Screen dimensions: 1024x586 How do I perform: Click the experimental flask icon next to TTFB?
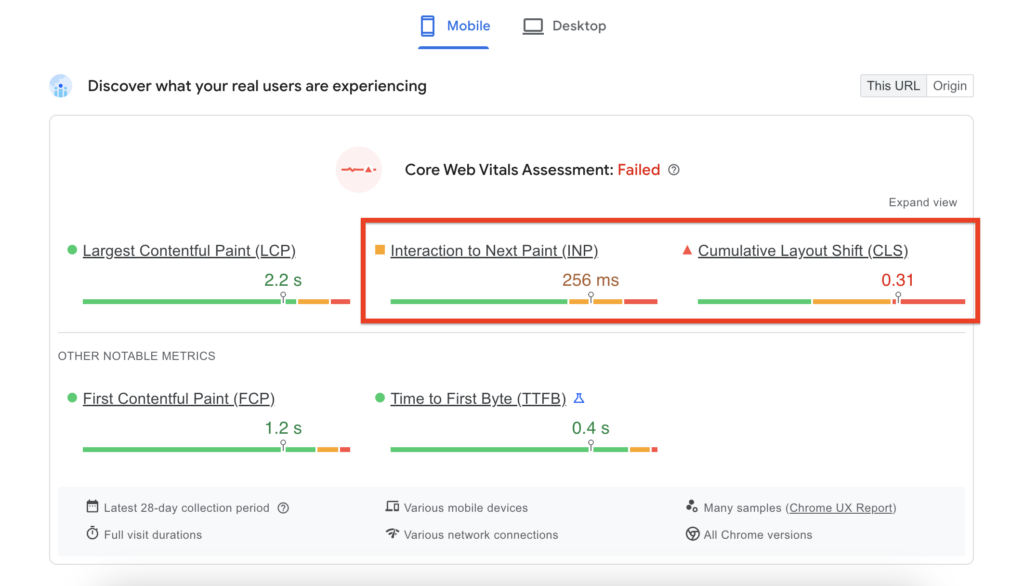pyautogui.click(x=579, y=397)
